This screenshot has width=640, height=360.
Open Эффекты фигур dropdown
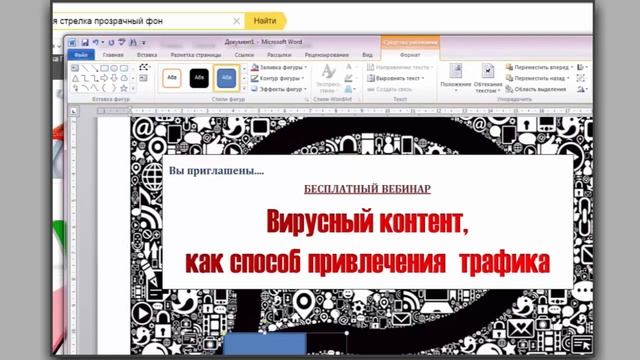click(279, 89)
